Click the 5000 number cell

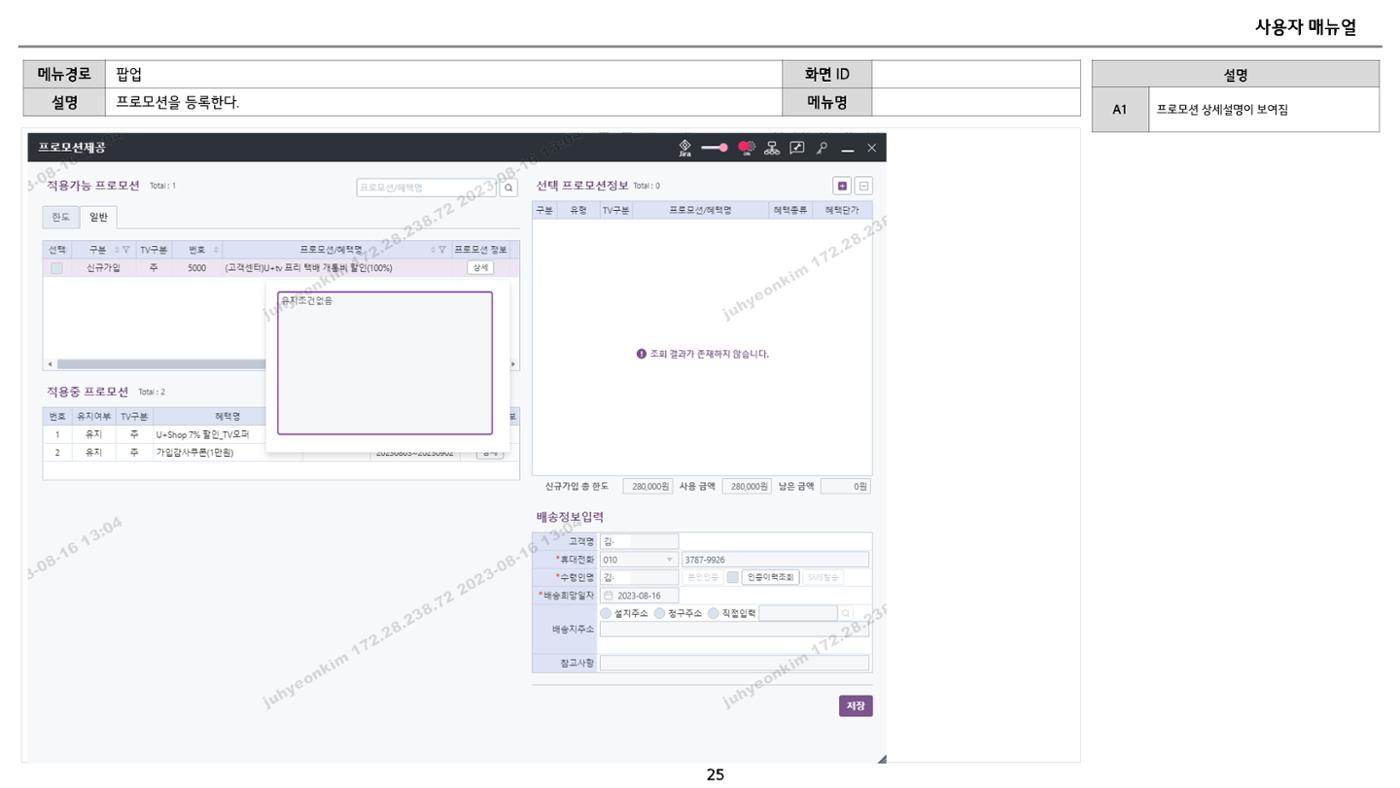point(197,268)
